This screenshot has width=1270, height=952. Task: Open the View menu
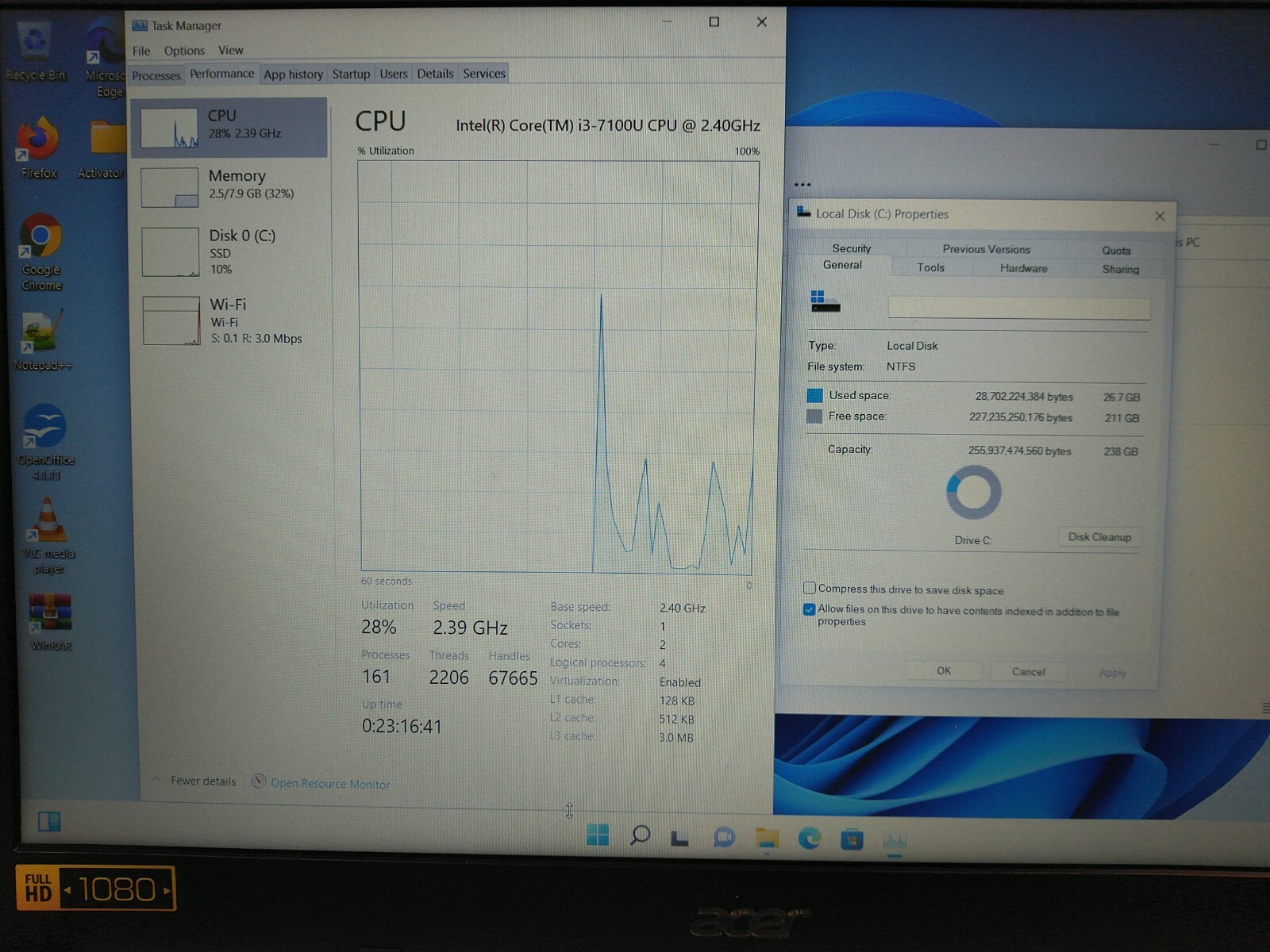pyautogui.click(x=230, y=50)
